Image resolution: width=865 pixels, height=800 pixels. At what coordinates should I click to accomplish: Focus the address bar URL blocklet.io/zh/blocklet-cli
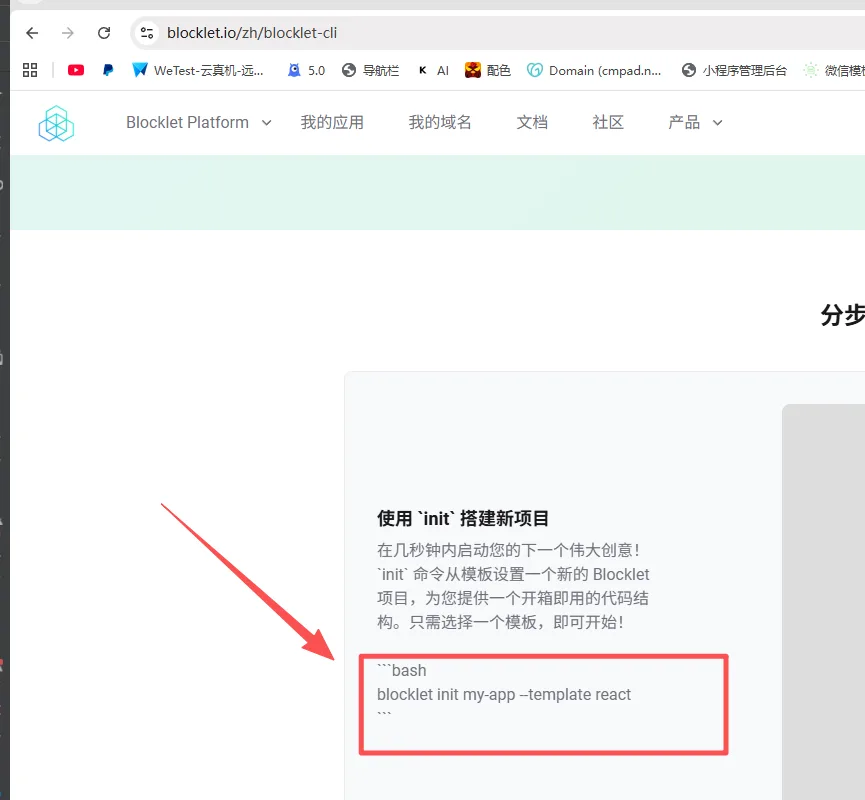pyautogui.click(x=252, y=33)
